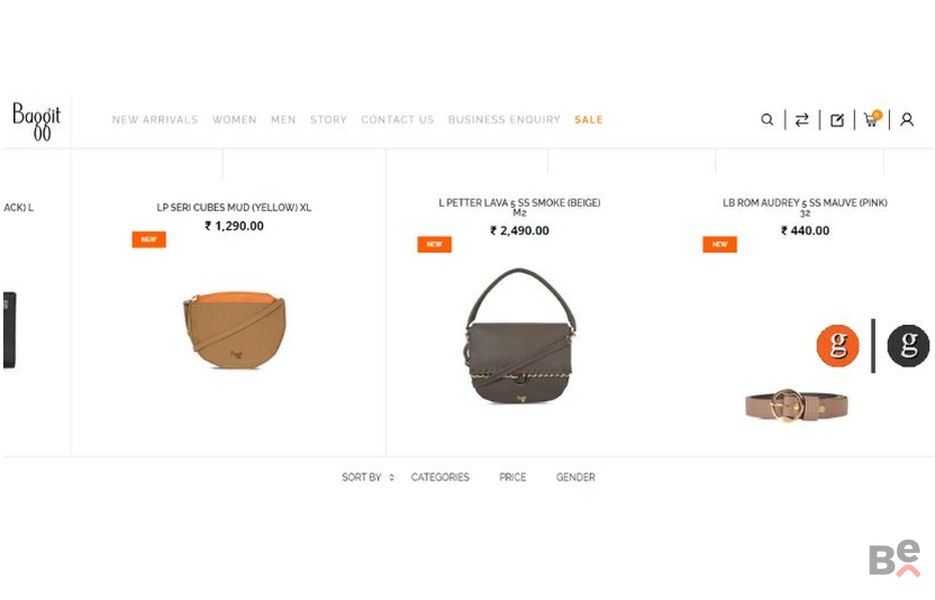Image resolution: width=935 pixels, height=600 pixels.
Task: Click the search magnifier icon
Action: coord(767,120)
